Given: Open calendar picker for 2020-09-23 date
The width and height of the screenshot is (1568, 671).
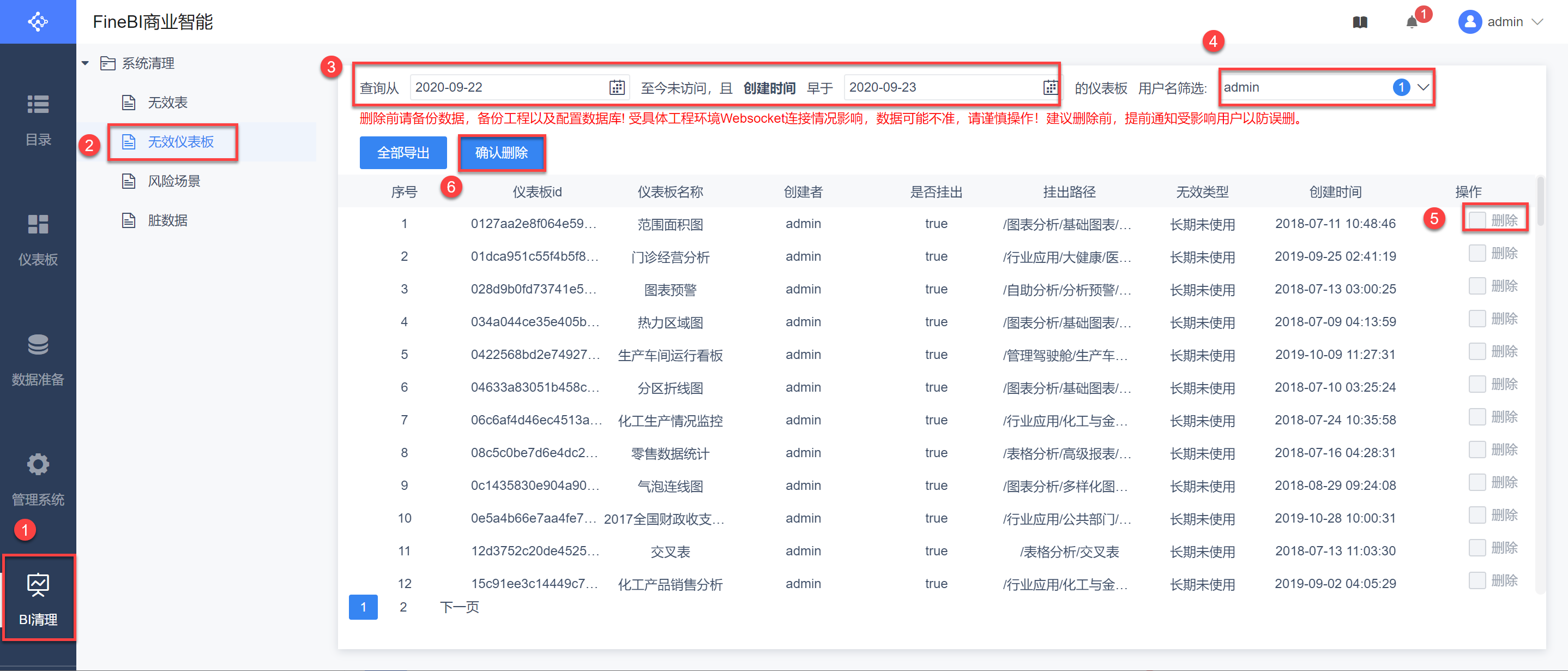Looking at the screenshot, I should point(1050,88).
